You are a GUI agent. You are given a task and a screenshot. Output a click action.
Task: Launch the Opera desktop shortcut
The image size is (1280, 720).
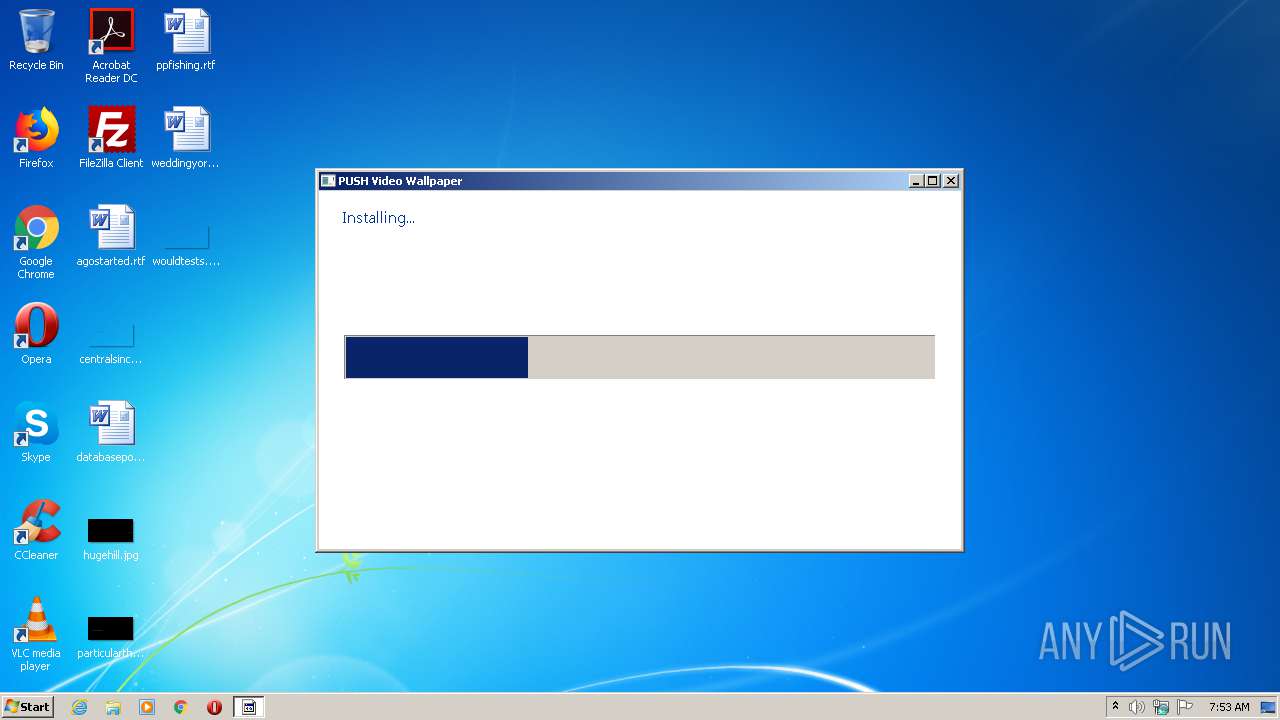click(36, 334)
